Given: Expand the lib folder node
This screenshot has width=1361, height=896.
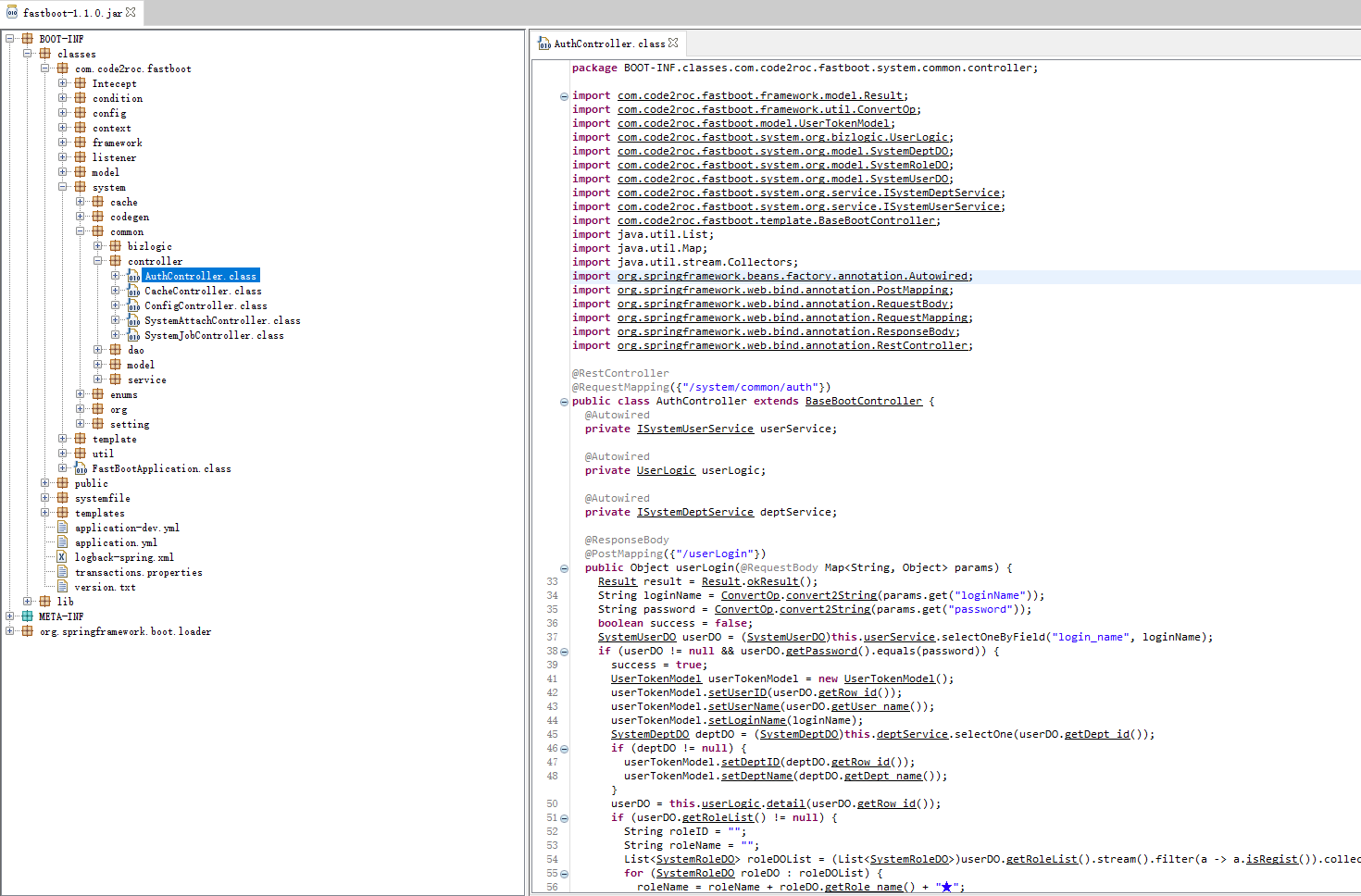Looking at the screenshot, I should coord(28,602).
